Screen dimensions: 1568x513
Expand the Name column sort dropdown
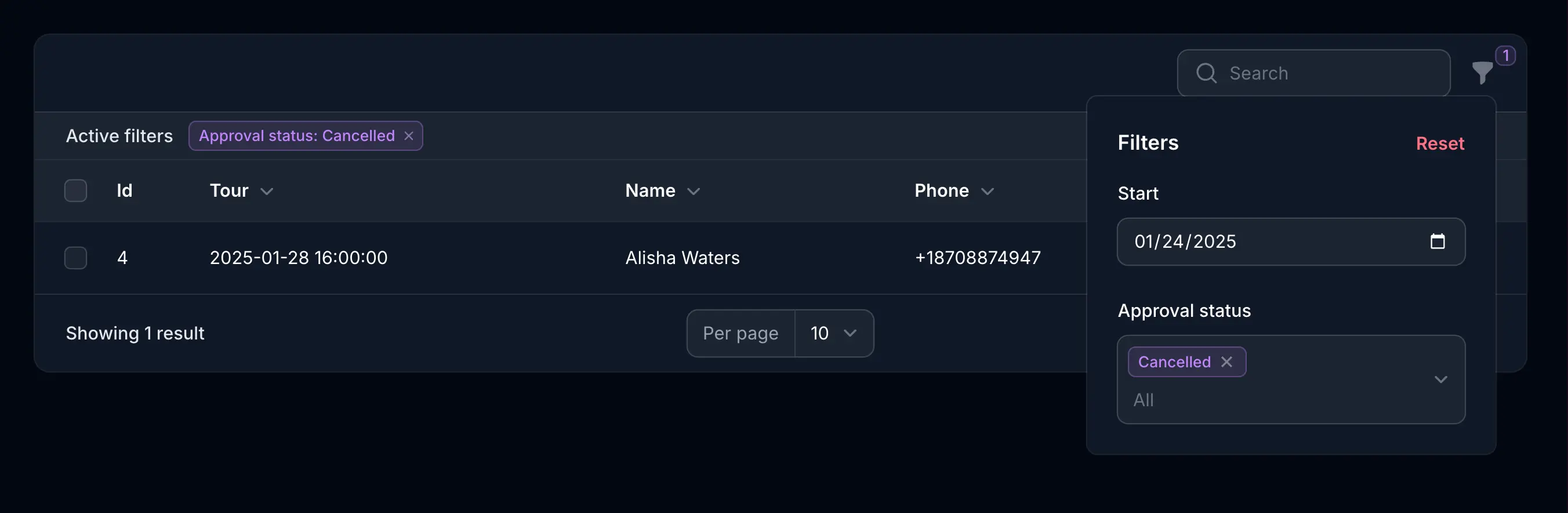pyautogui.click(x=695, y=192)
